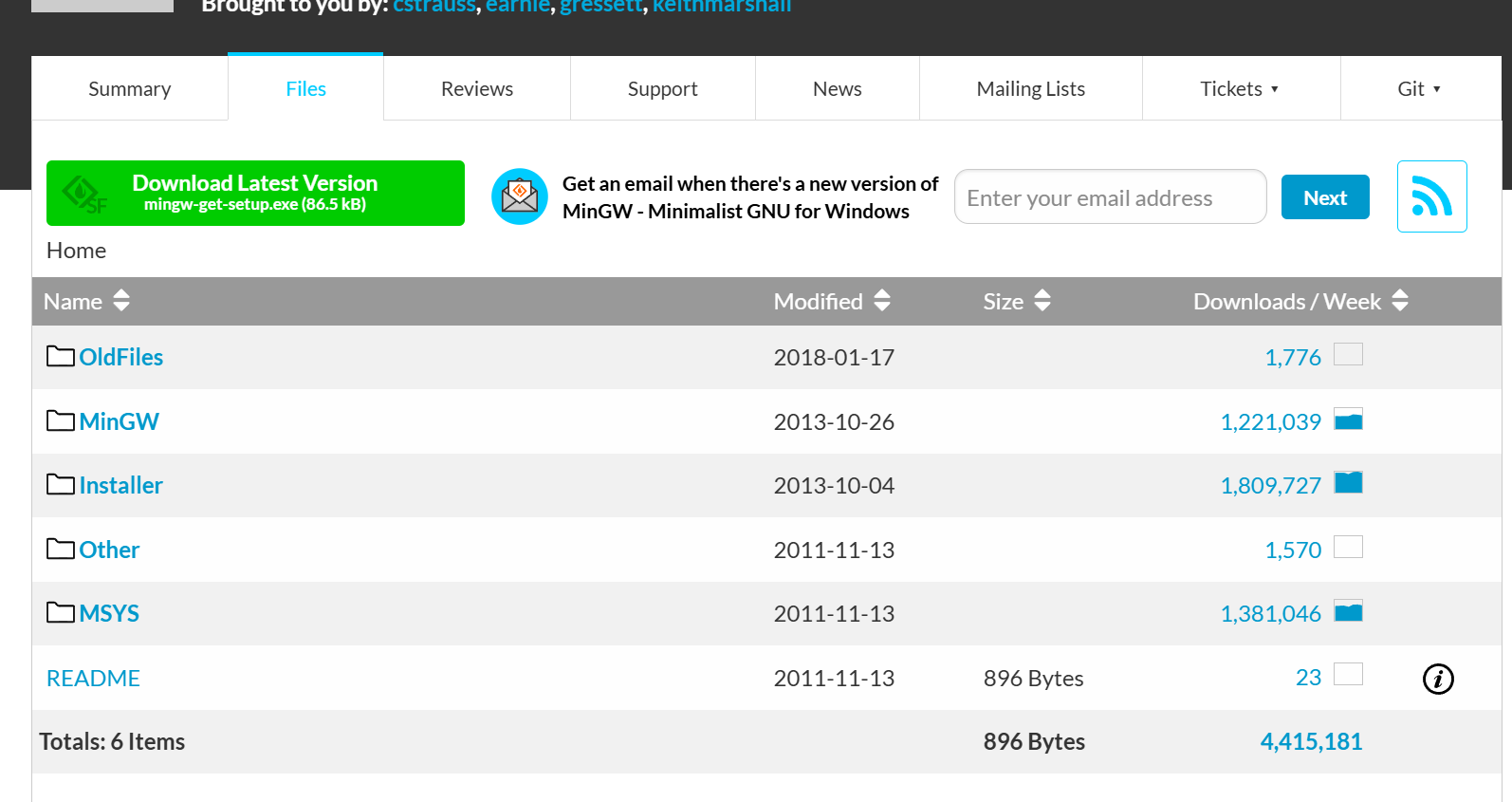Sort by Name column arrows
The image size is (1512, 802).
120,301
